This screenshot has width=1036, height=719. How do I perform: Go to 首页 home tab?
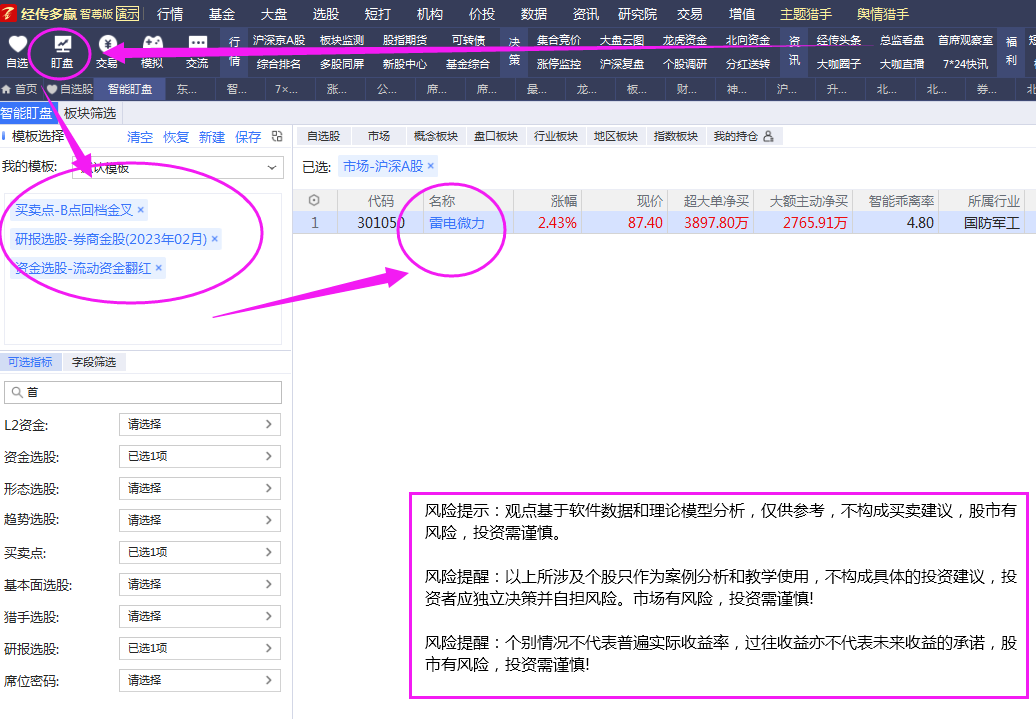(x=20, y=89)
